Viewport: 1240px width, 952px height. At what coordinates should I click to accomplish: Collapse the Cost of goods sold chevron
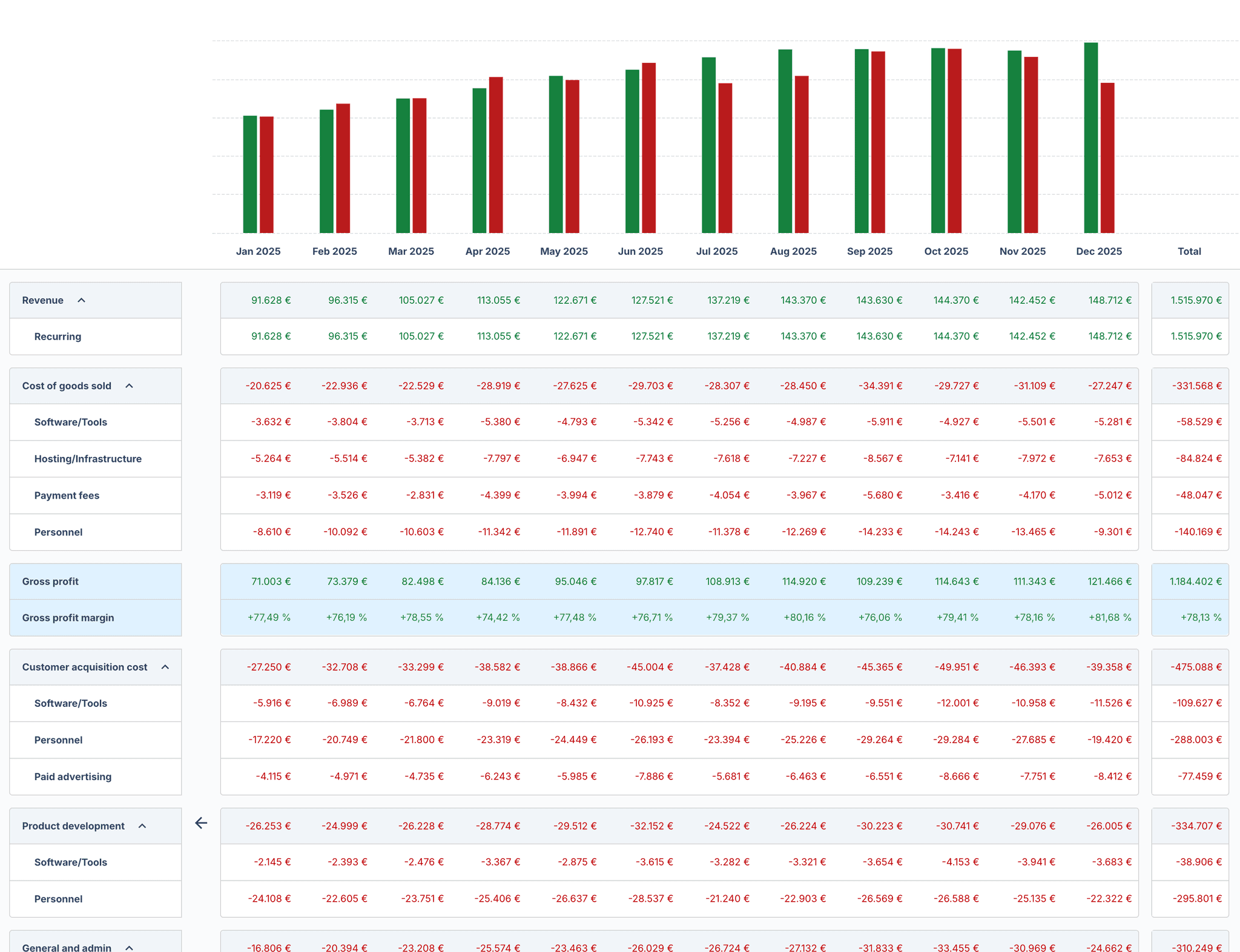coord(129,386)
